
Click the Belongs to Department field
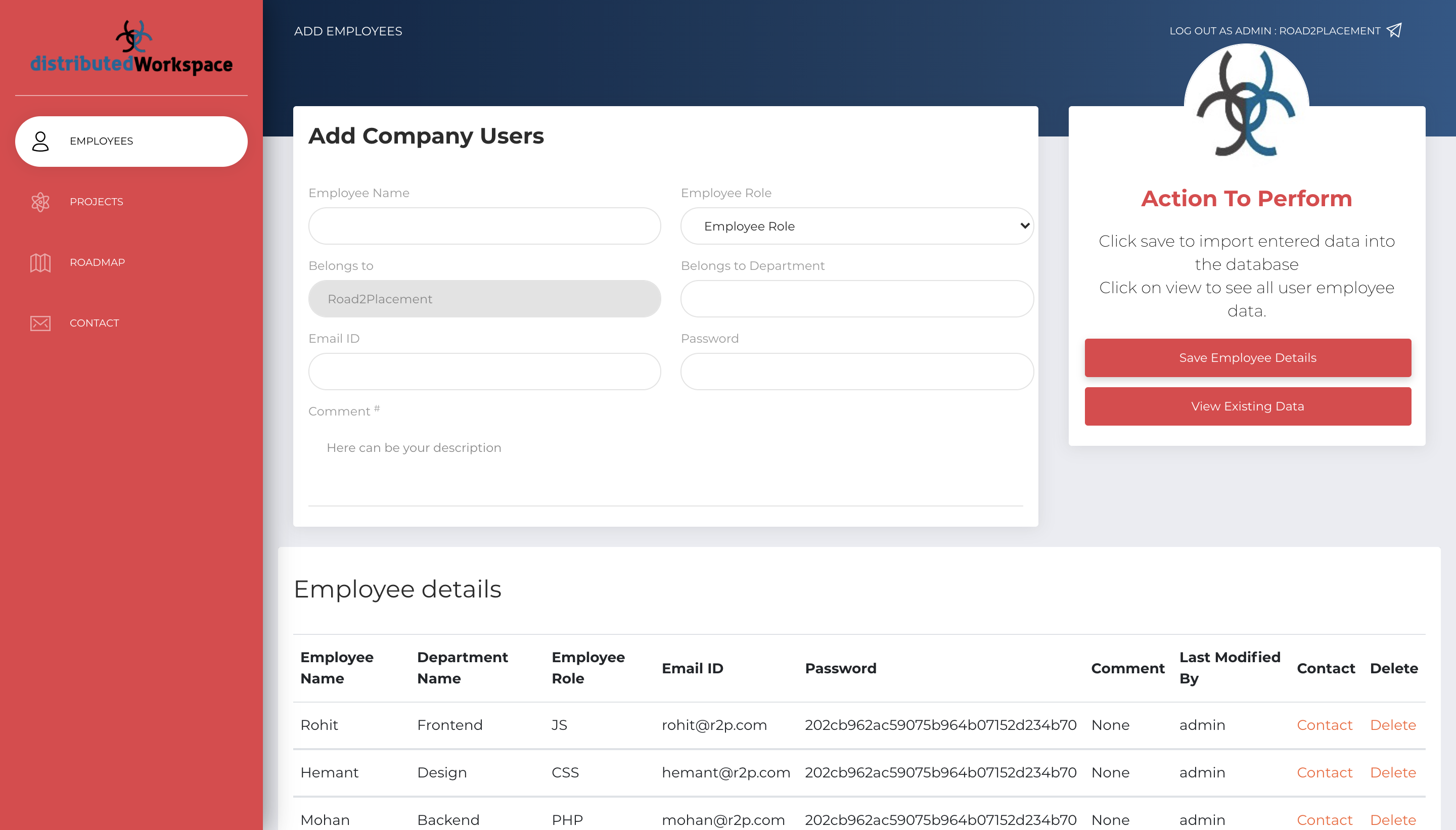pos(856,299)
